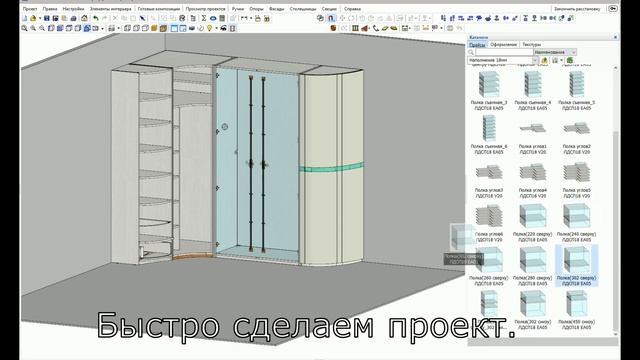Select Полка углов6 catalog thumbnail
Screen dimensions: 640x360
click(x=489, y=216)
